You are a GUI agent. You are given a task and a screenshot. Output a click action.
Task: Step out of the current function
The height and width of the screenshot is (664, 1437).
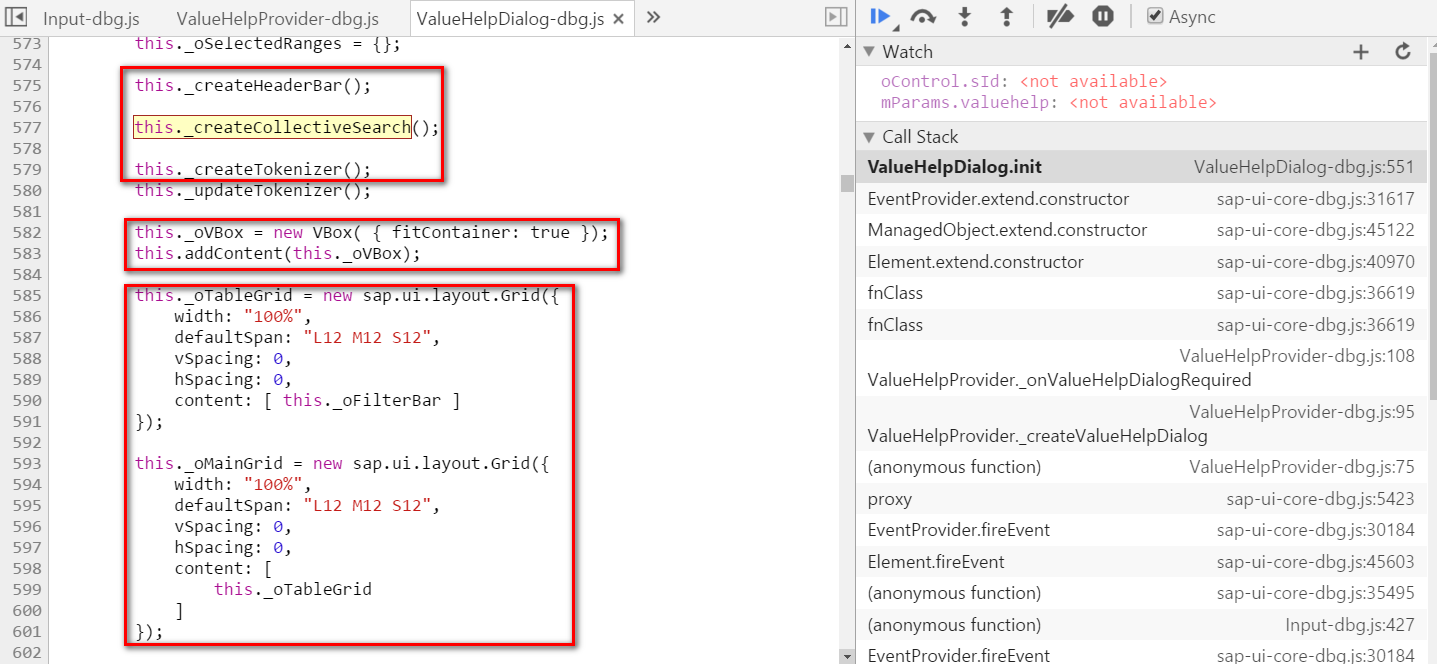coord(1006,16)
